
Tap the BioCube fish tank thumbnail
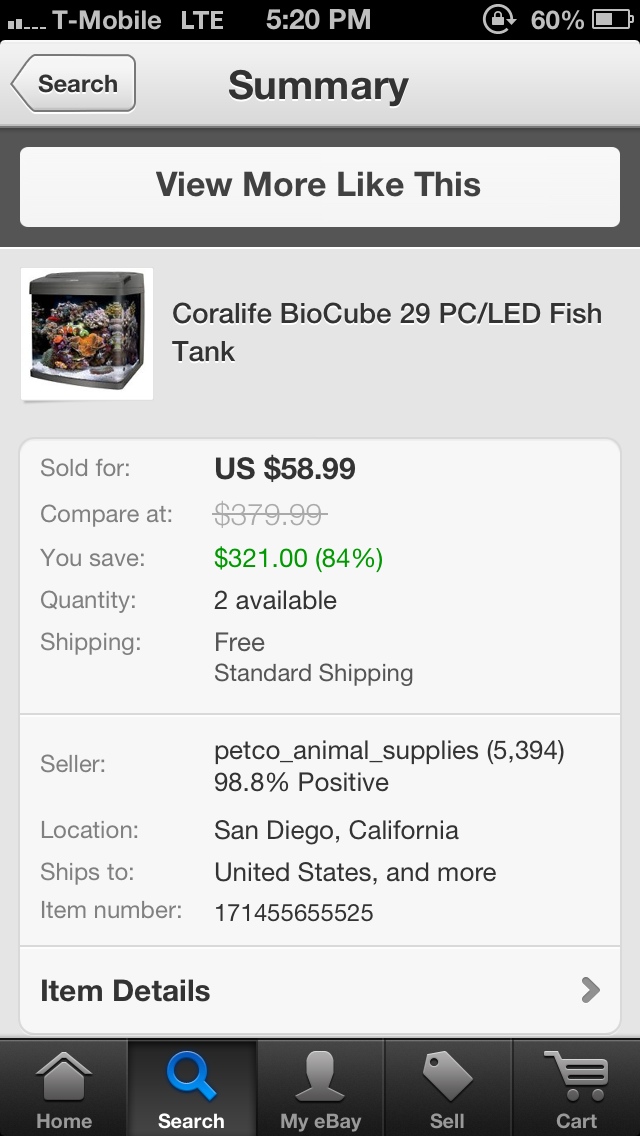click(87, 333)
